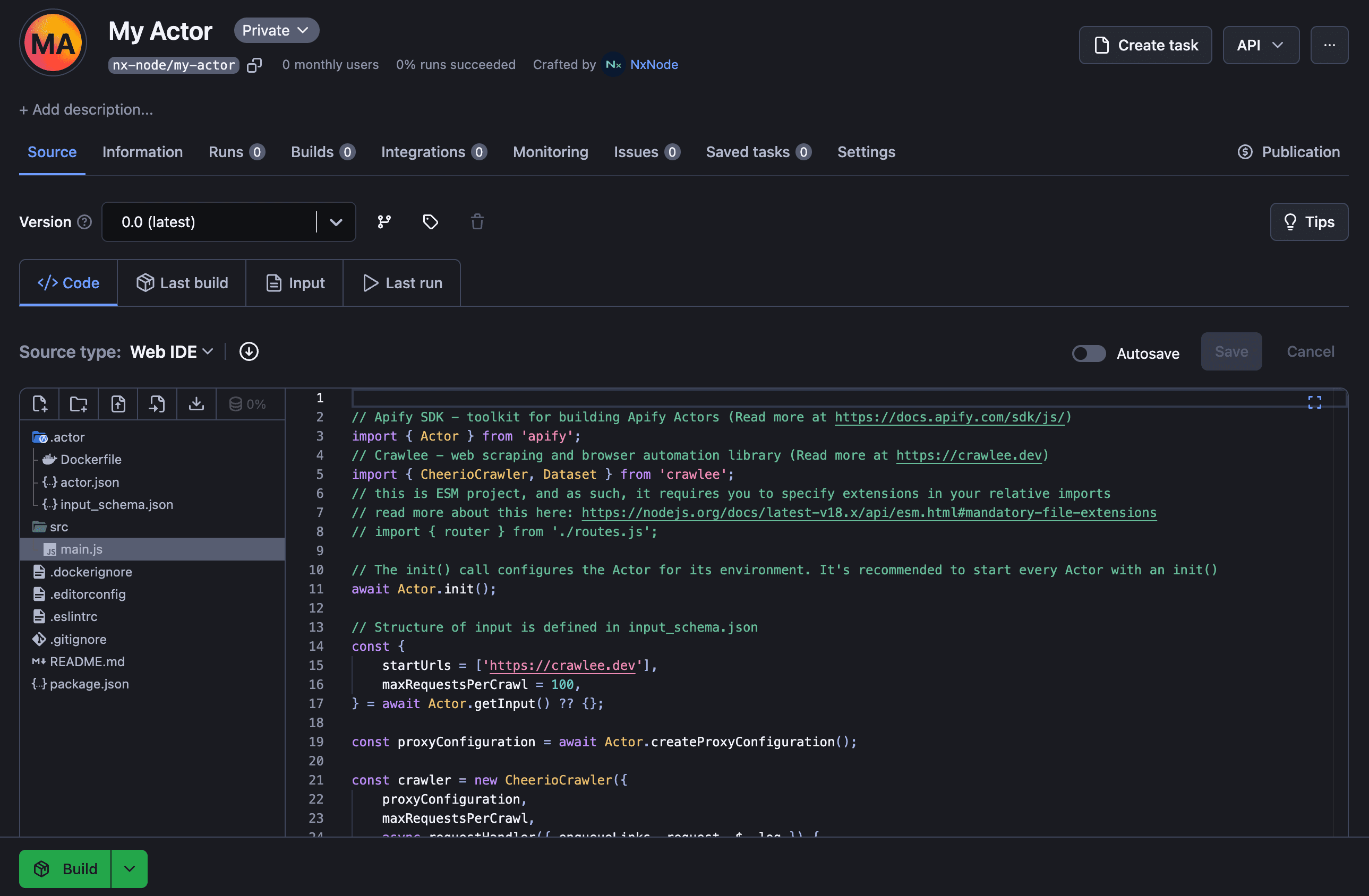1369x896 pixels.
Task: Open branch options with the git branch icon
Action: (x=383, y=221)
